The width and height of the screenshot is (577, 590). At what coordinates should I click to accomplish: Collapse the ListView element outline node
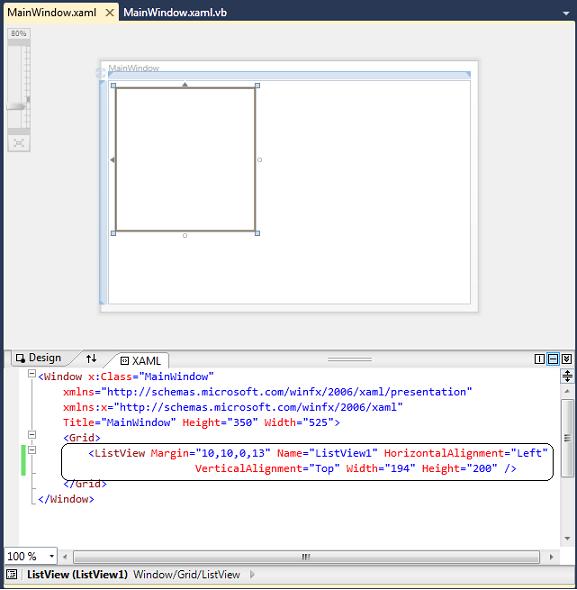pos(32,450)
